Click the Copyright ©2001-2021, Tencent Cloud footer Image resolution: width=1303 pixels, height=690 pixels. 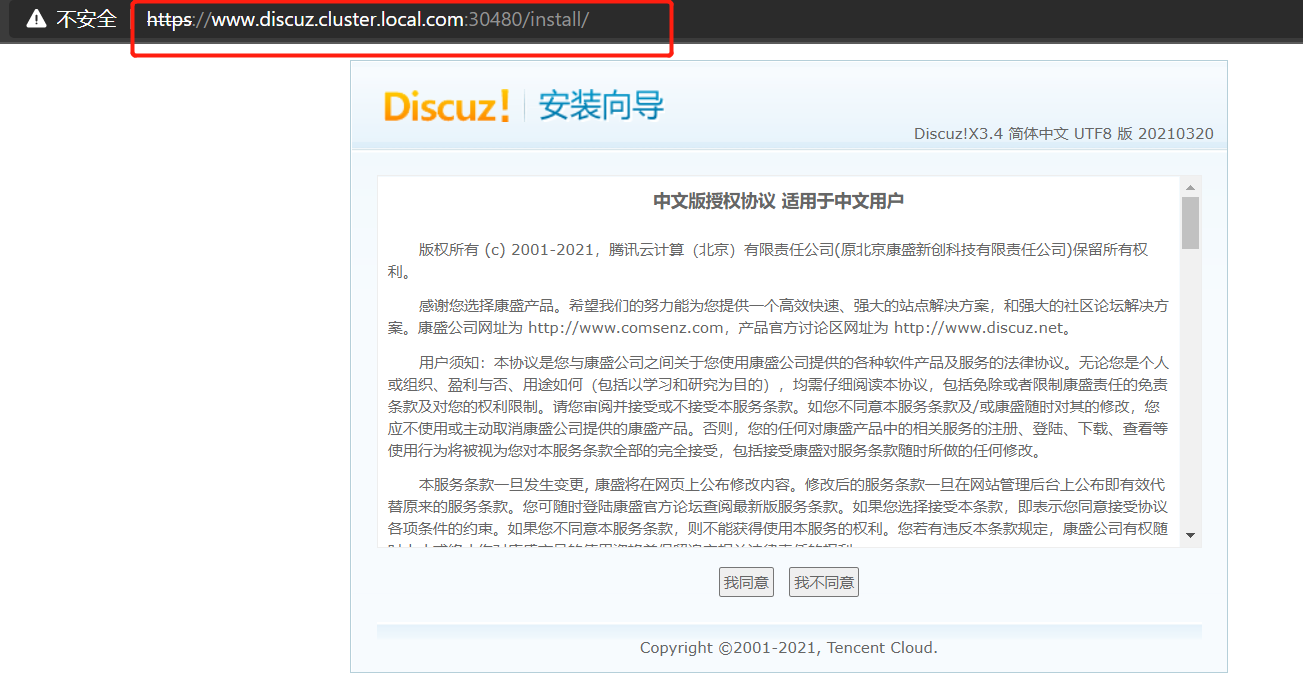pyautogui.click(x=789, y=648)
